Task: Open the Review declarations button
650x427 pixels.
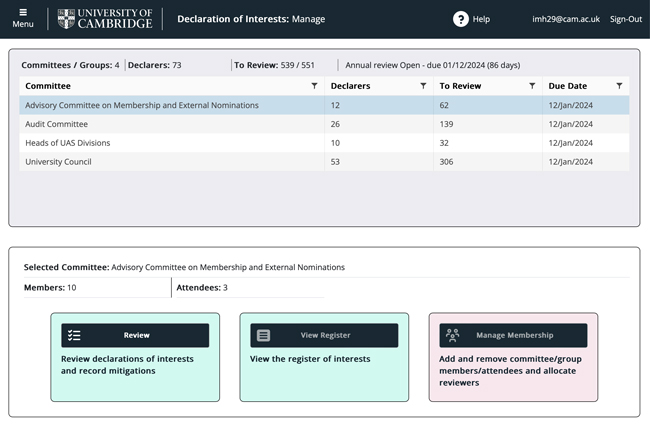Action: click(135, 335)
